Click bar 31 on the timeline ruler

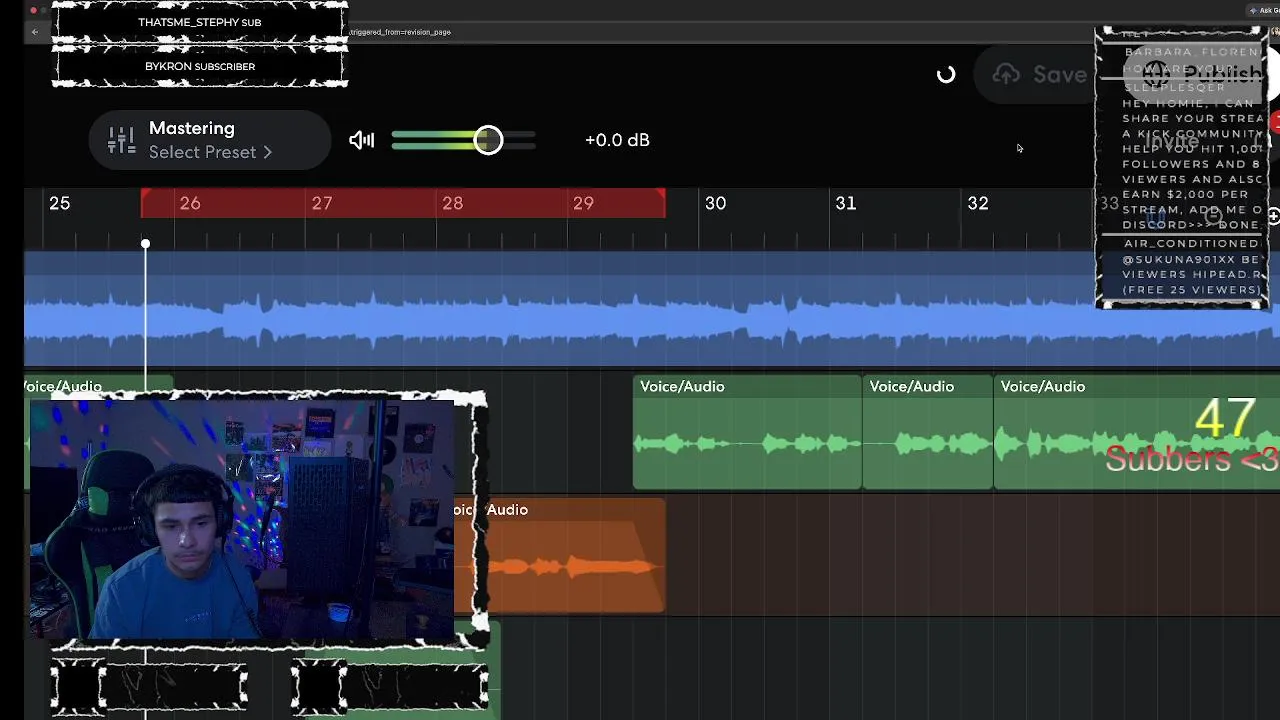846,203
